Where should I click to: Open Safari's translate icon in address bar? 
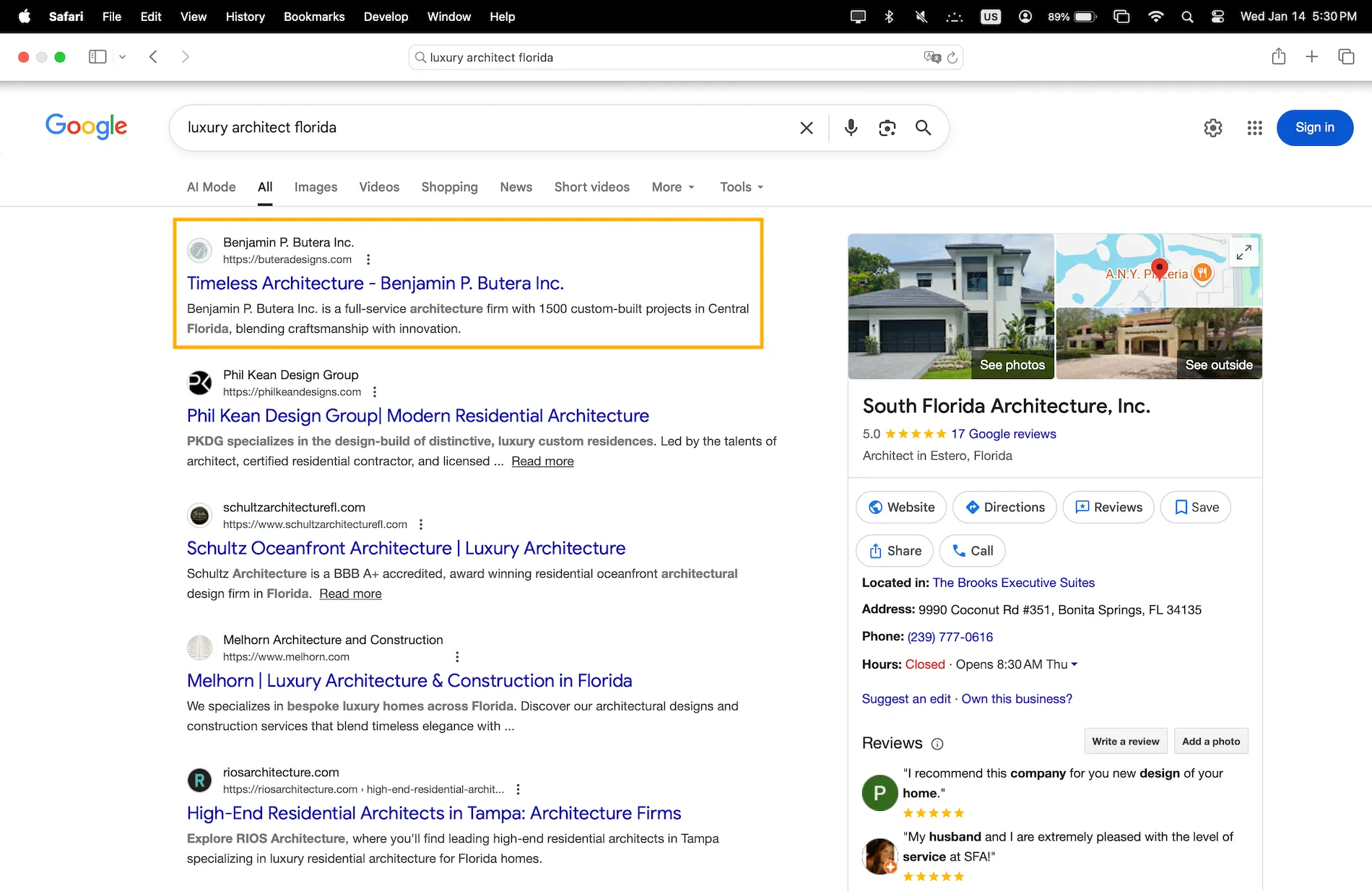pyautogui.click(x=932, y=57)
